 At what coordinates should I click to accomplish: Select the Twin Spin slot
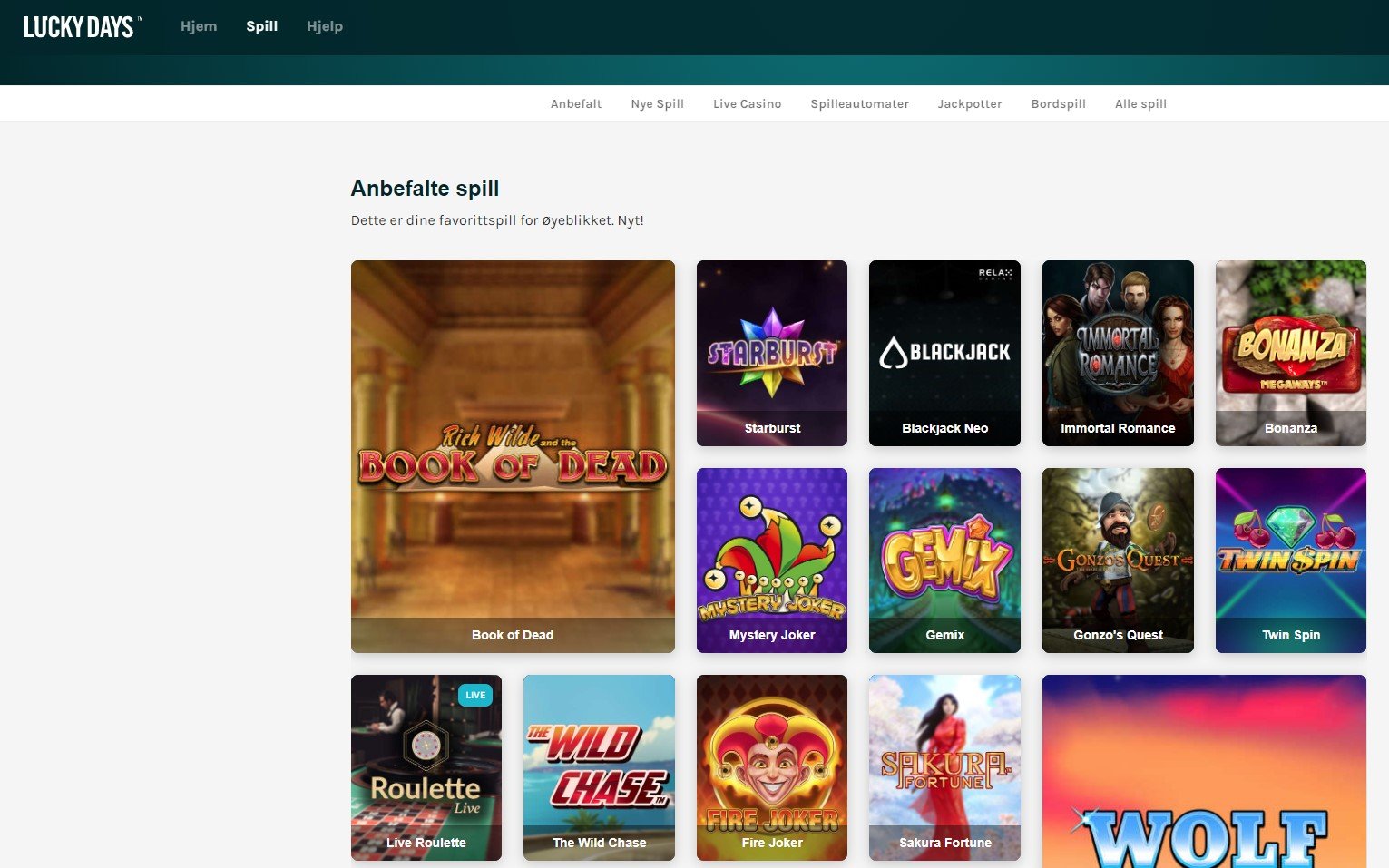click(x=1290, y=560)
